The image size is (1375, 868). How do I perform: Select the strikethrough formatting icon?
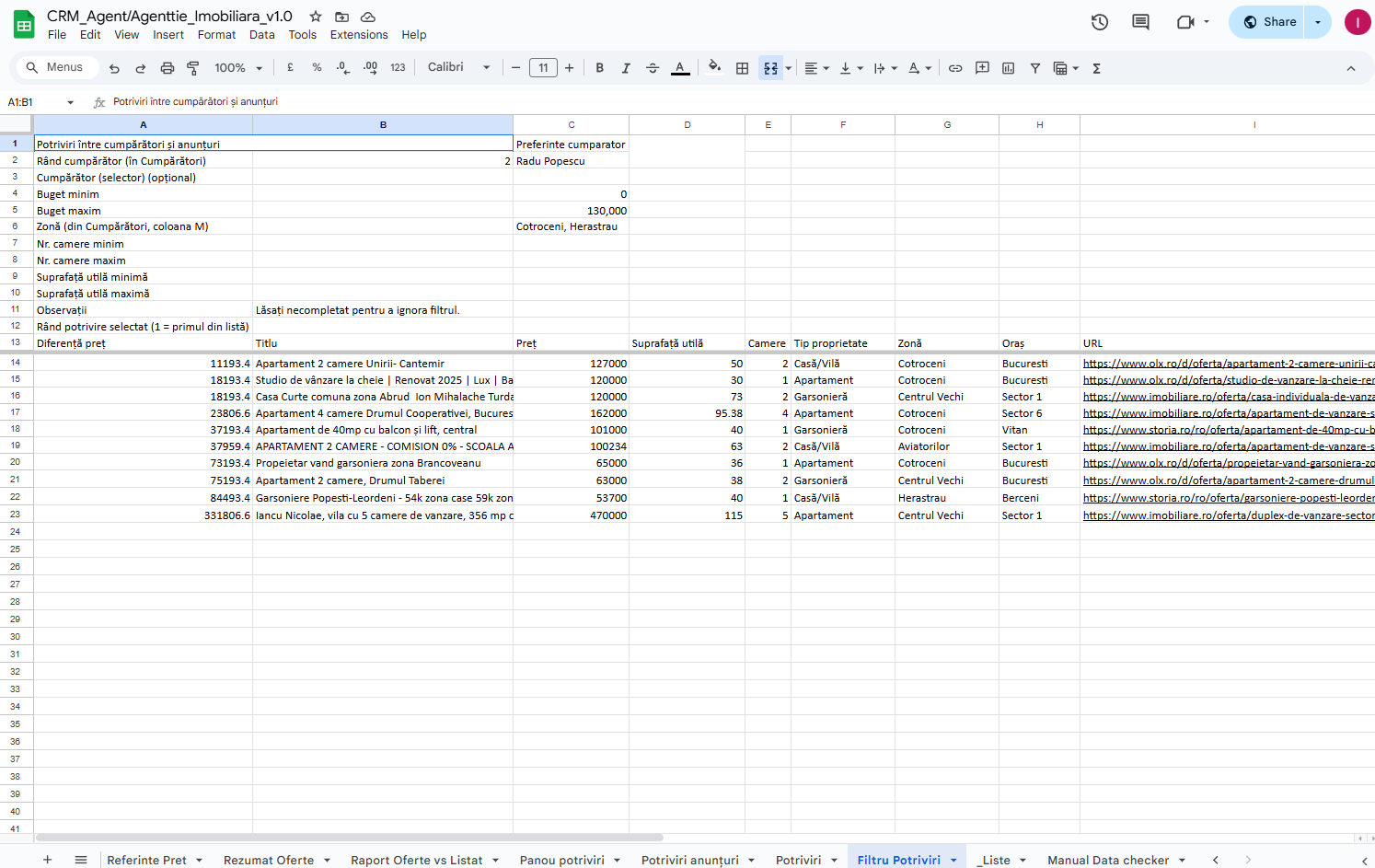coord(653,67)
